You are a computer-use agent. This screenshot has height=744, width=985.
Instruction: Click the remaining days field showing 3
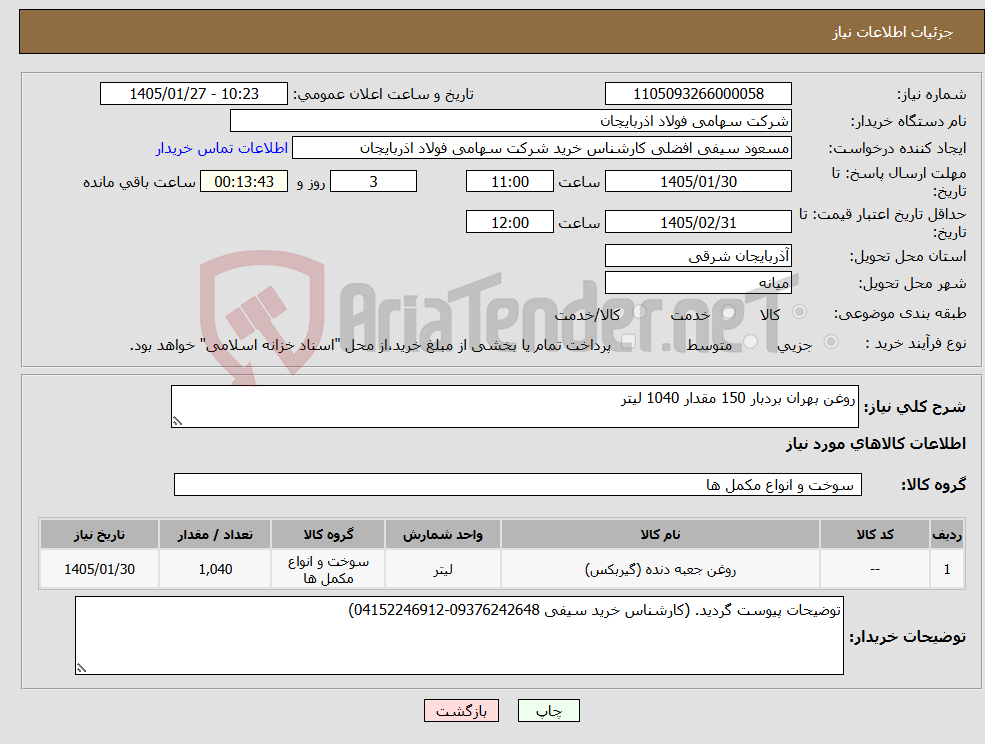pyautogui.click(x=373, y=182)
